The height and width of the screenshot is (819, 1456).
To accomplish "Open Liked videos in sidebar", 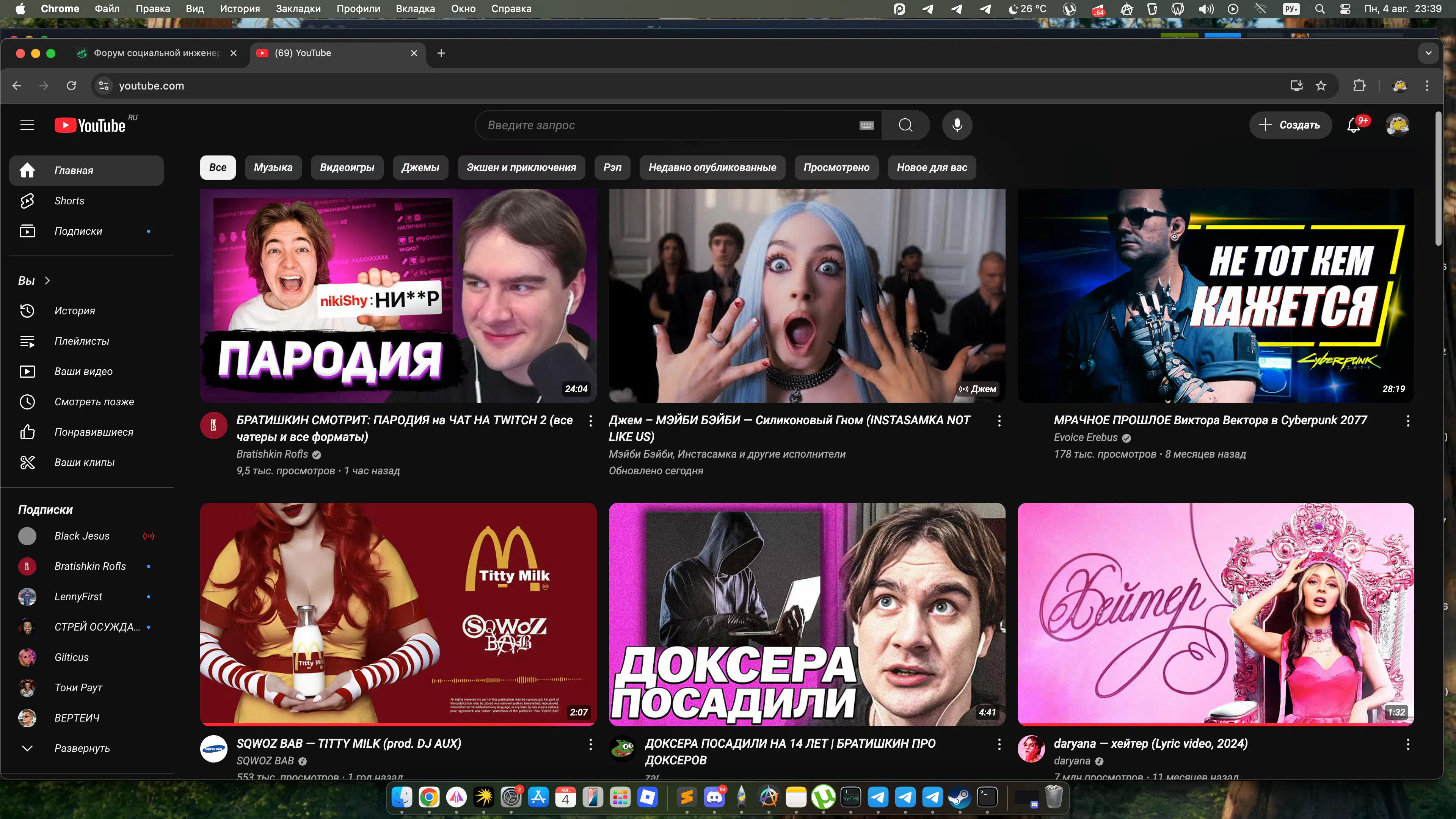I will pos(86,432).
